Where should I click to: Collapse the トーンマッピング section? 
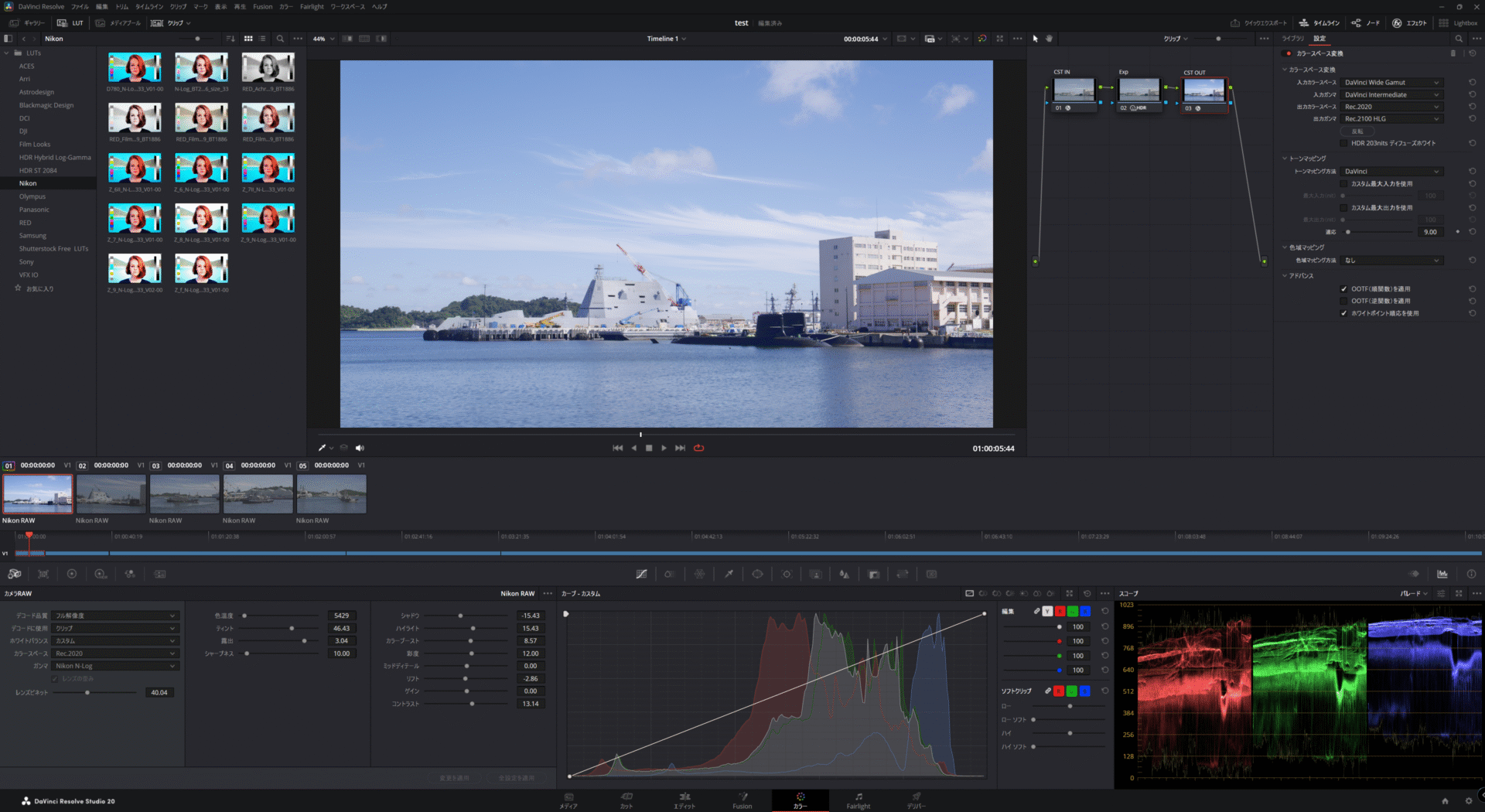pyautogui.click(x=1285, y=159)
